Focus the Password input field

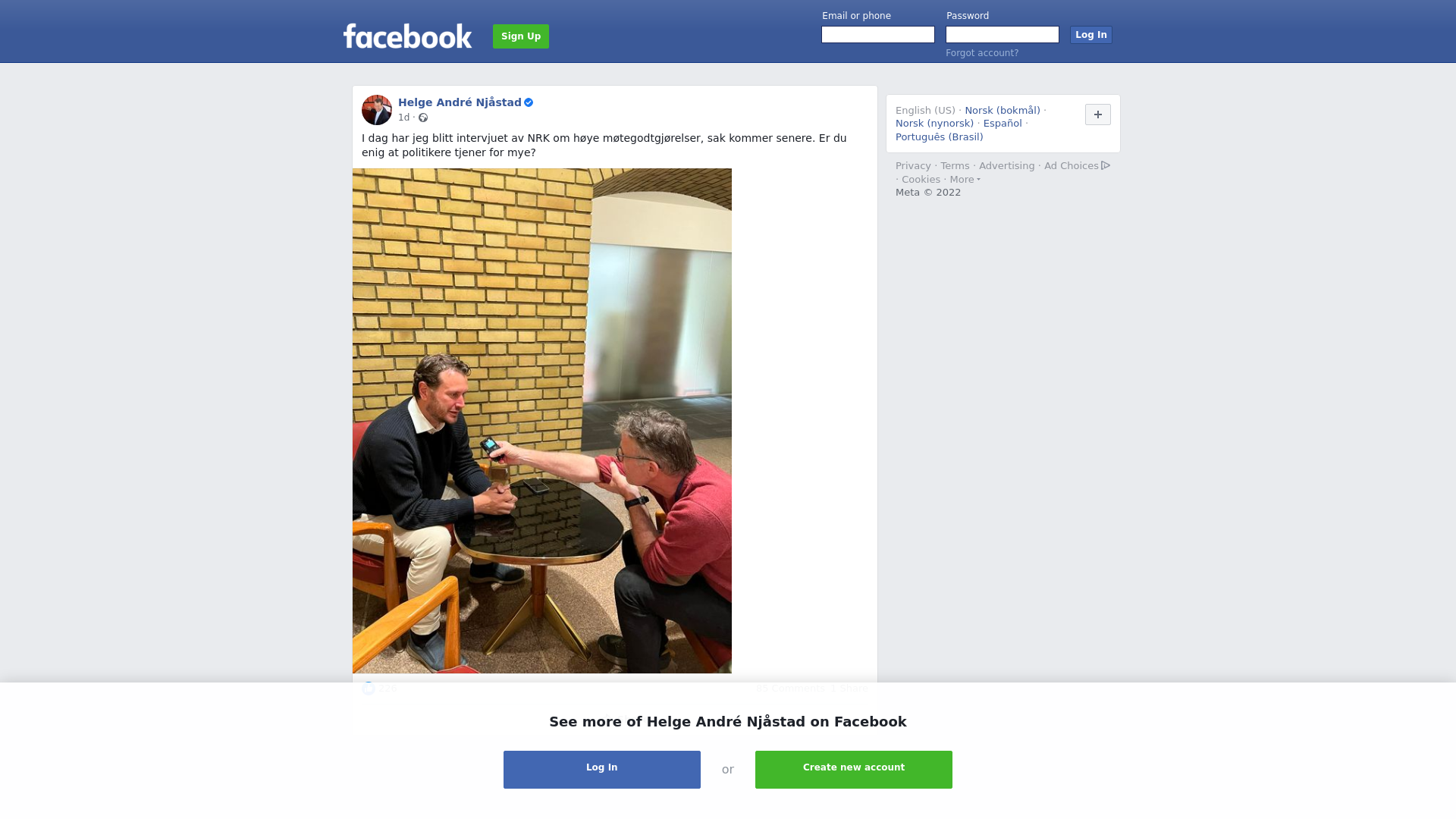tap(1003, 35)
